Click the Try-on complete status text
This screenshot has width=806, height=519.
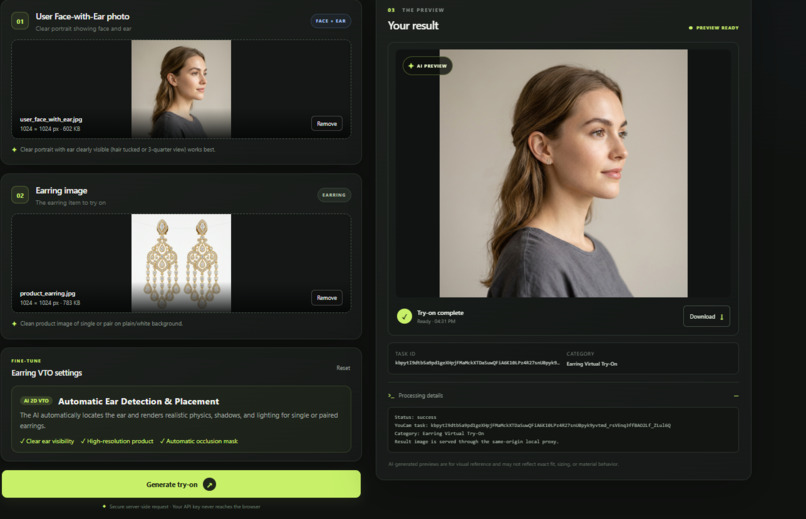(440, 312)
